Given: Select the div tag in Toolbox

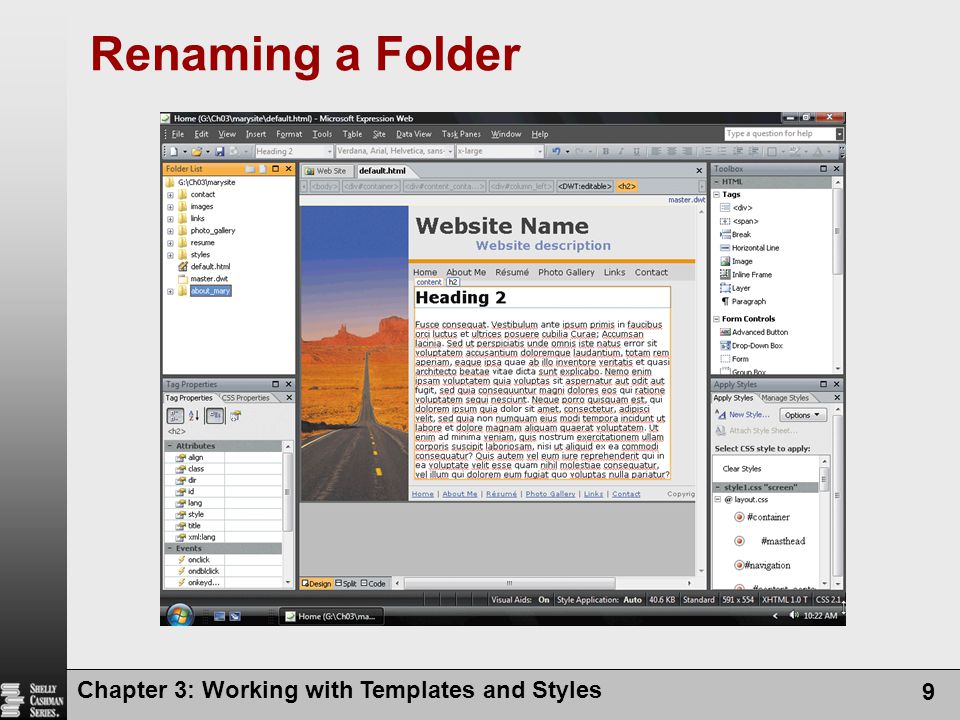Looking at the screenshot, I should 736,208.
